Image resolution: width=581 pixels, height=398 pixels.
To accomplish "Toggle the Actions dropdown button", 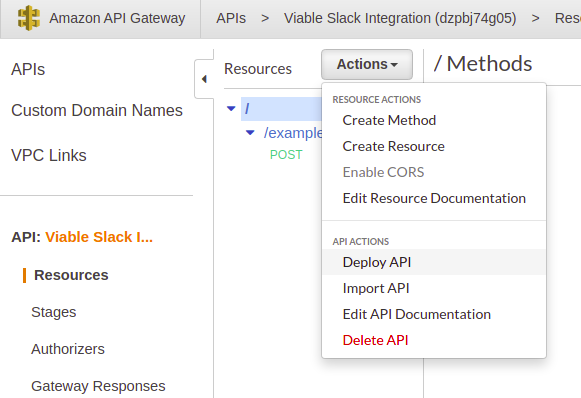I will pos(367,64).
